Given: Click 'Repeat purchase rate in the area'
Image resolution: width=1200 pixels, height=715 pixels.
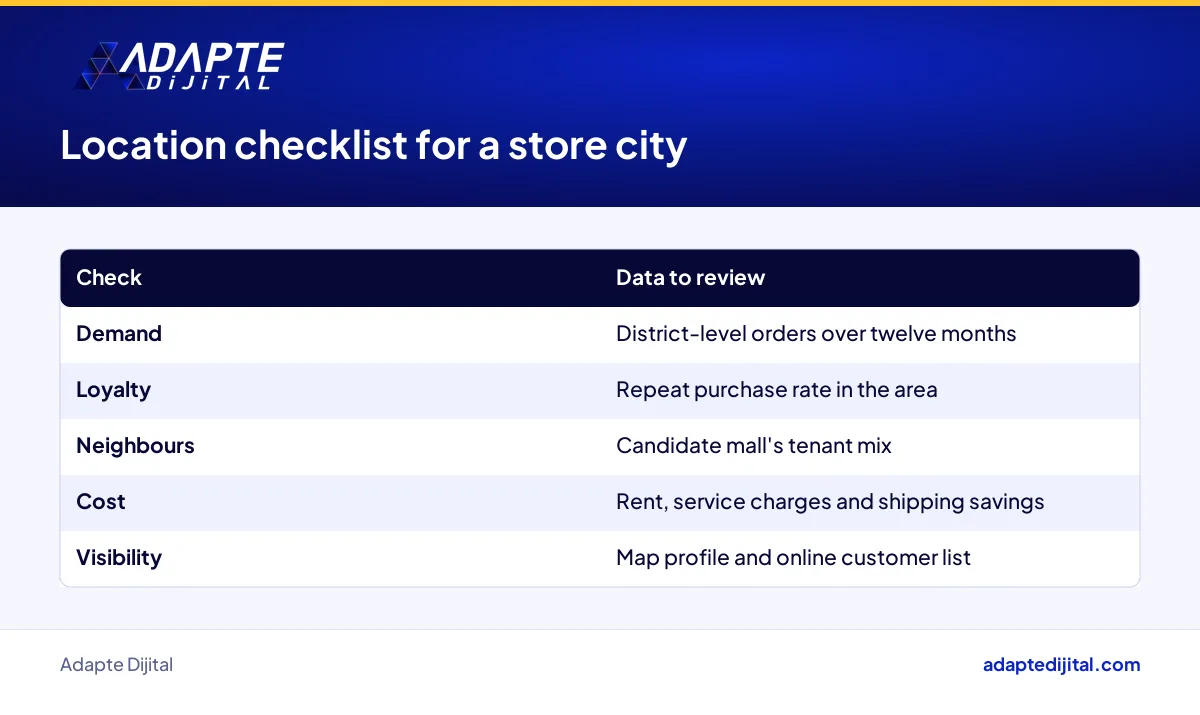Looking at the screenshot, I should pyautogui.click(x=777, y=390).
